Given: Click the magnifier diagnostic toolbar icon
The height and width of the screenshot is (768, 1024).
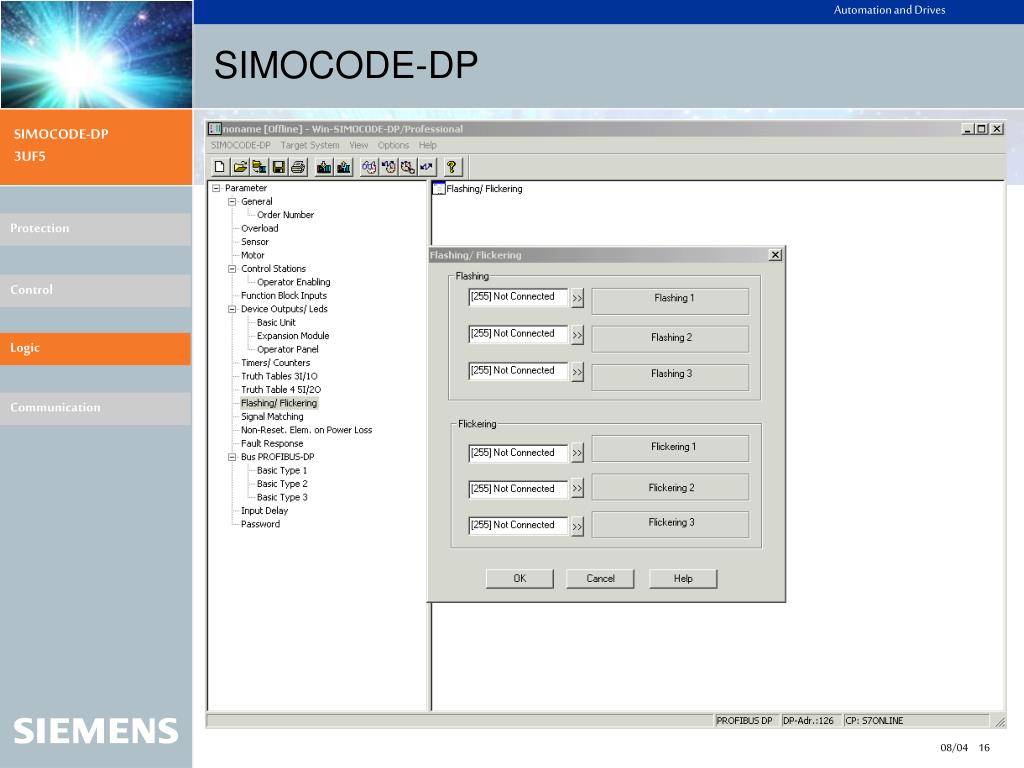Looking at the screenshot, I should point(408,167).
